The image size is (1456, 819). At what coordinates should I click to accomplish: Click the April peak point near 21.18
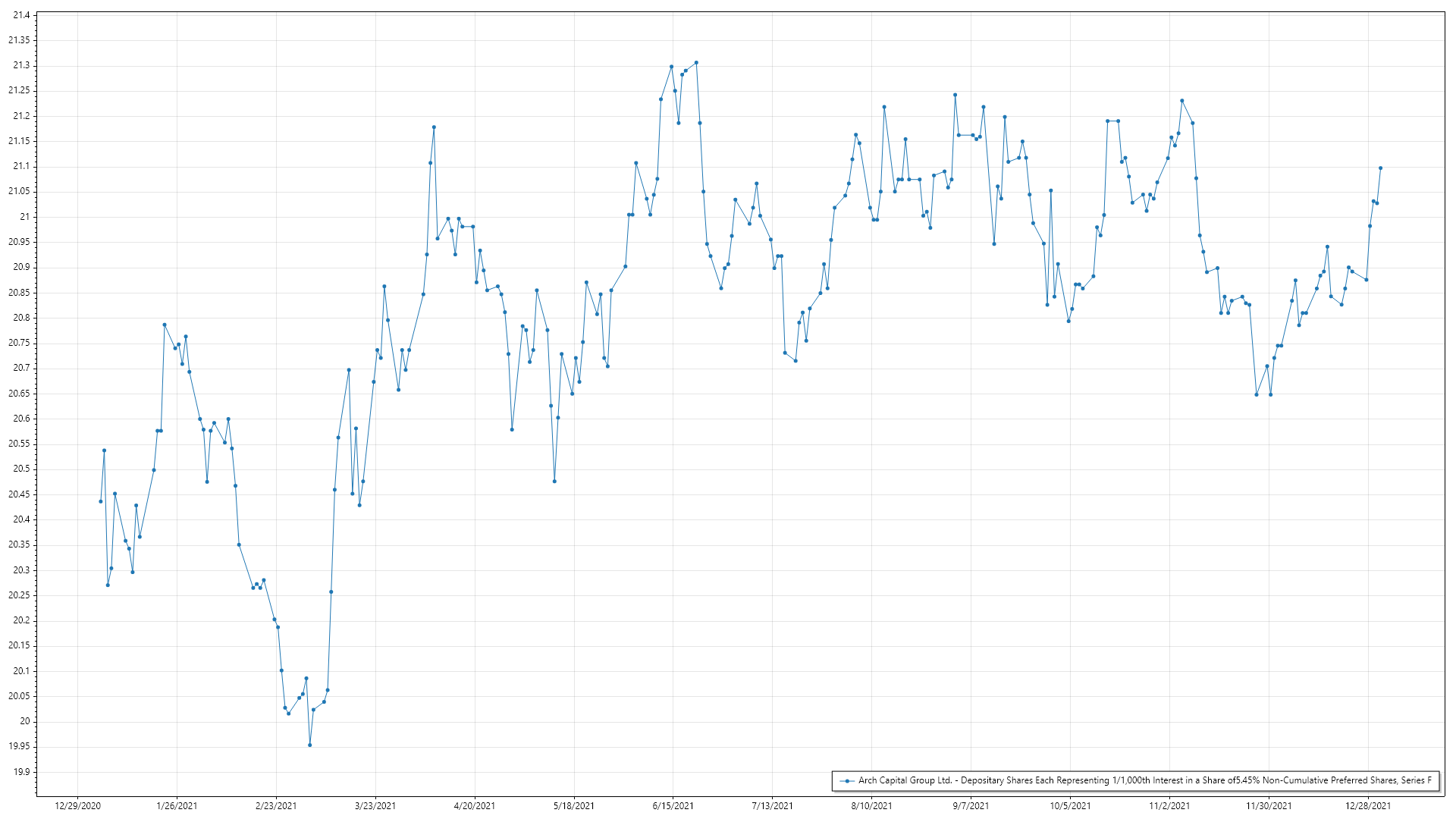point(434,127)
